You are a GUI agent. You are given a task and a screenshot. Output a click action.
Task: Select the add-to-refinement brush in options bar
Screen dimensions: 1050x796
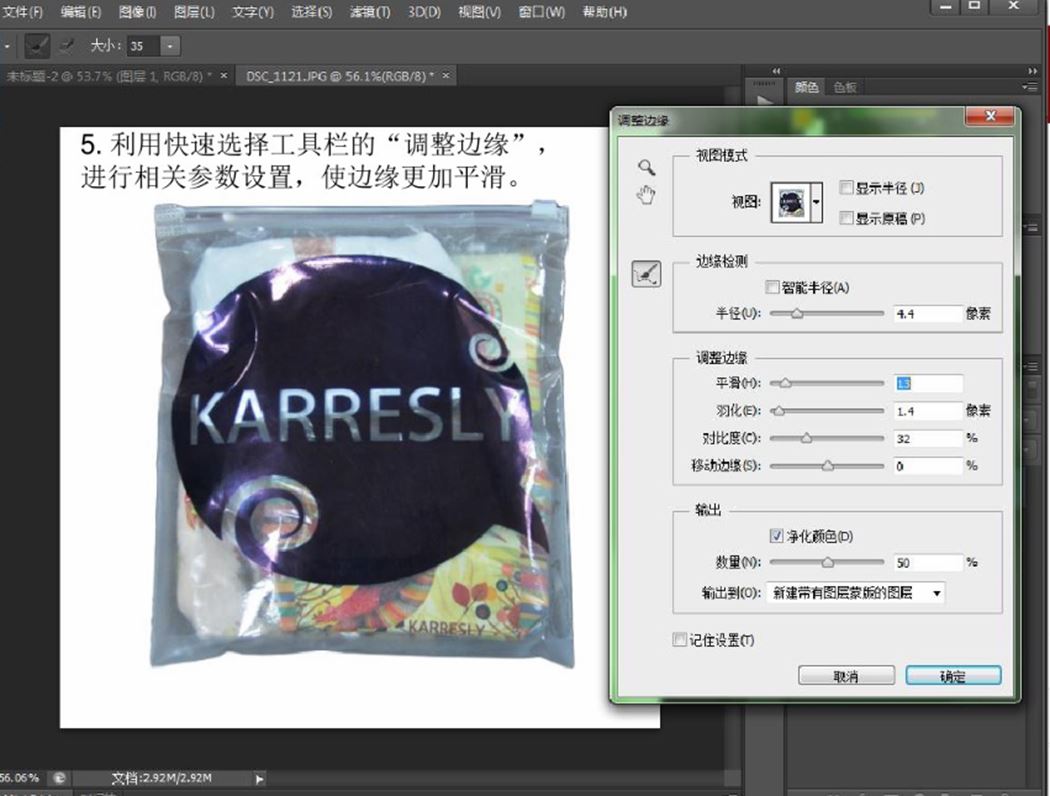pyautogui.click(x=37, y=45)
